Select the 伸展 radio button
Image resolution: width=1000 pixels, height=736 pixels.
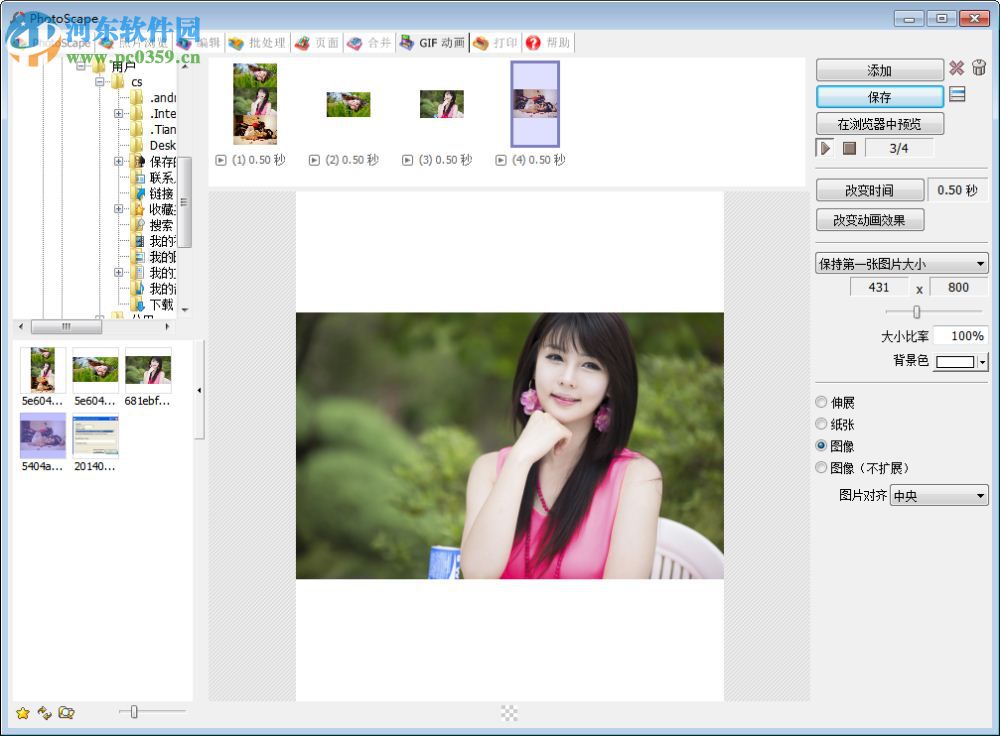(821, 402)
